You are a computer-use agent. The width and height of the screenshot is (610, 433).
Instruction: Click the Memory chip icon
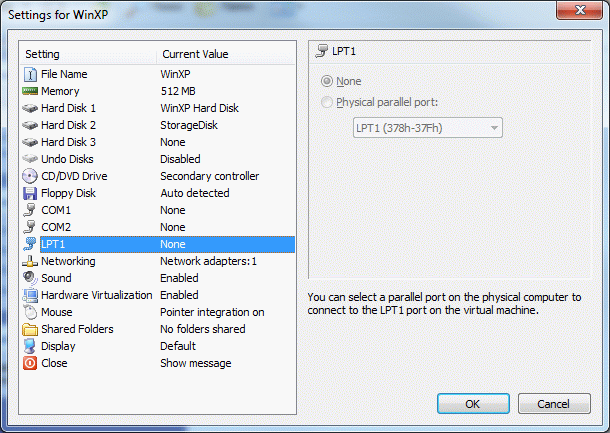(30, 91)
